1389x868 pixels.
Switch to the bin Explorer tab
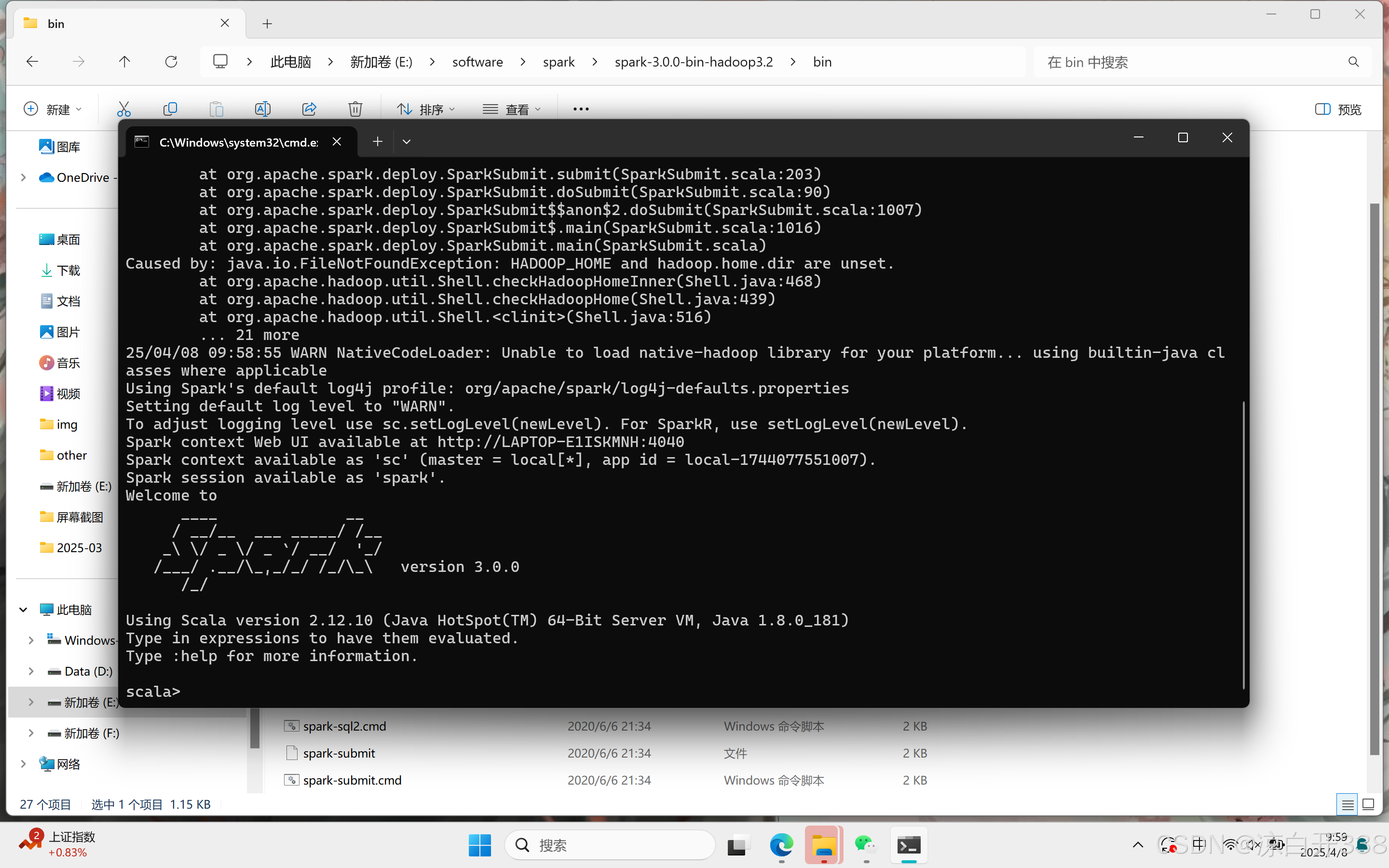[x=56, y=24]
